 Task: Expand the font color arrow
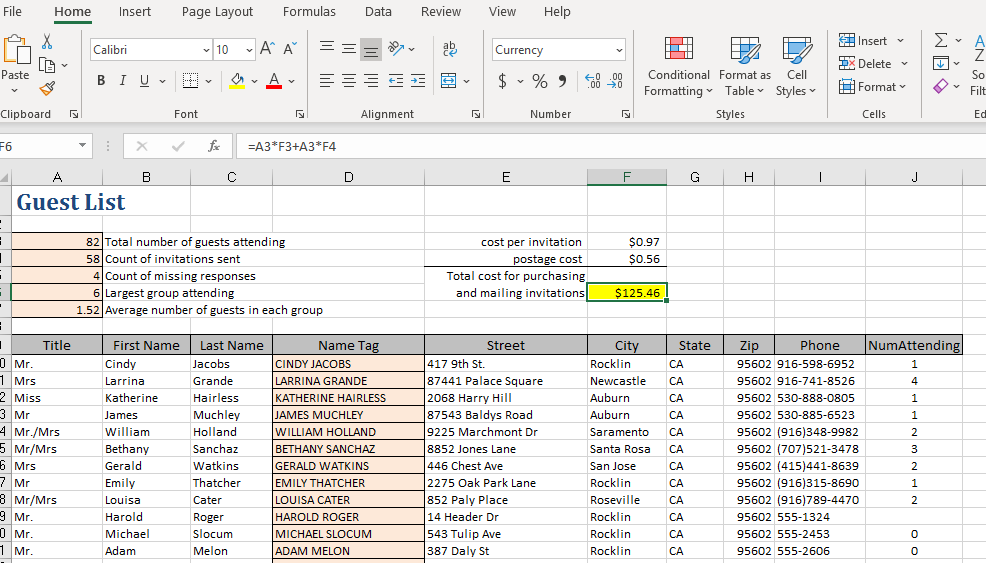291,81
